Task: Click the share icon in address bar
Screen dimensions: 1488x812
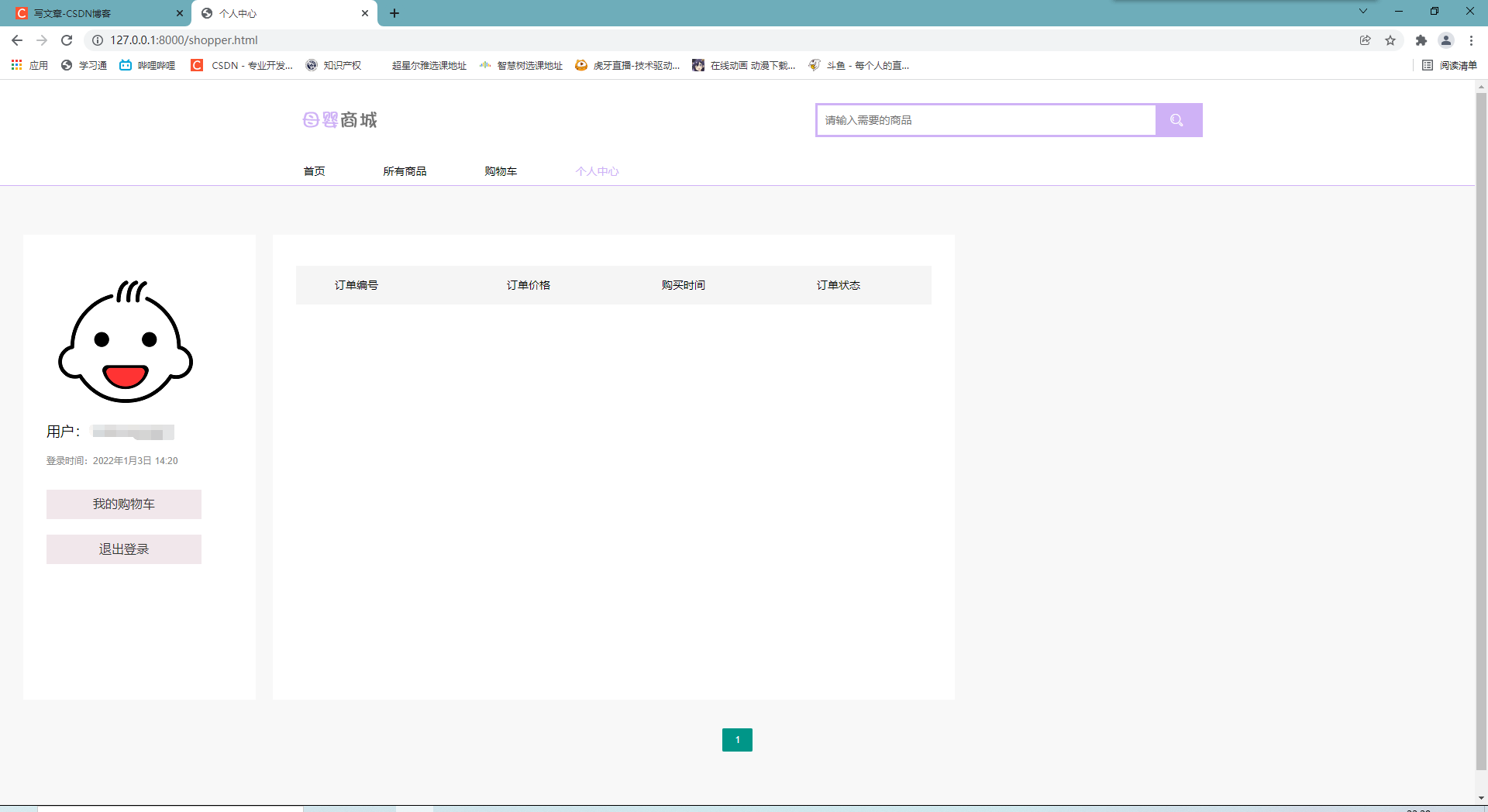Action: [1365, 40]
